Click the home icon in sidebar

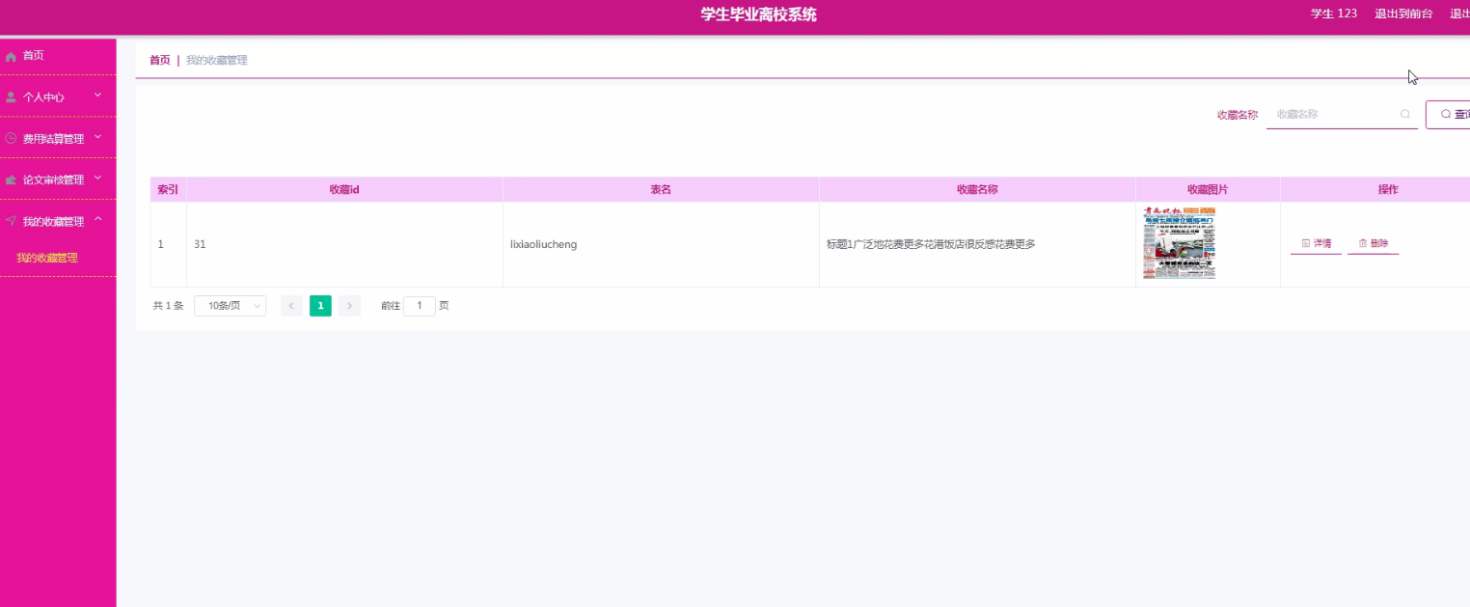[x=11, y=57]
